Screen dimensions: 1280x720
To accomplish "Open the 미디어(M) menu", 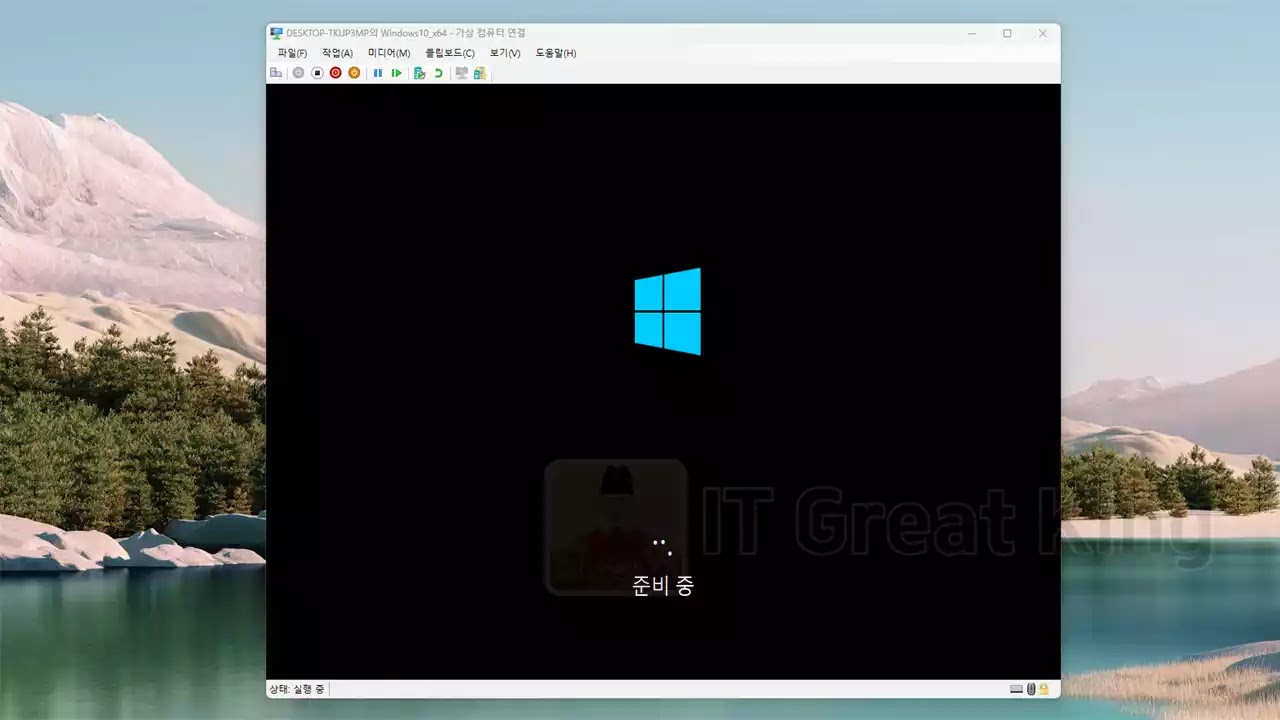I will [389, 53].
